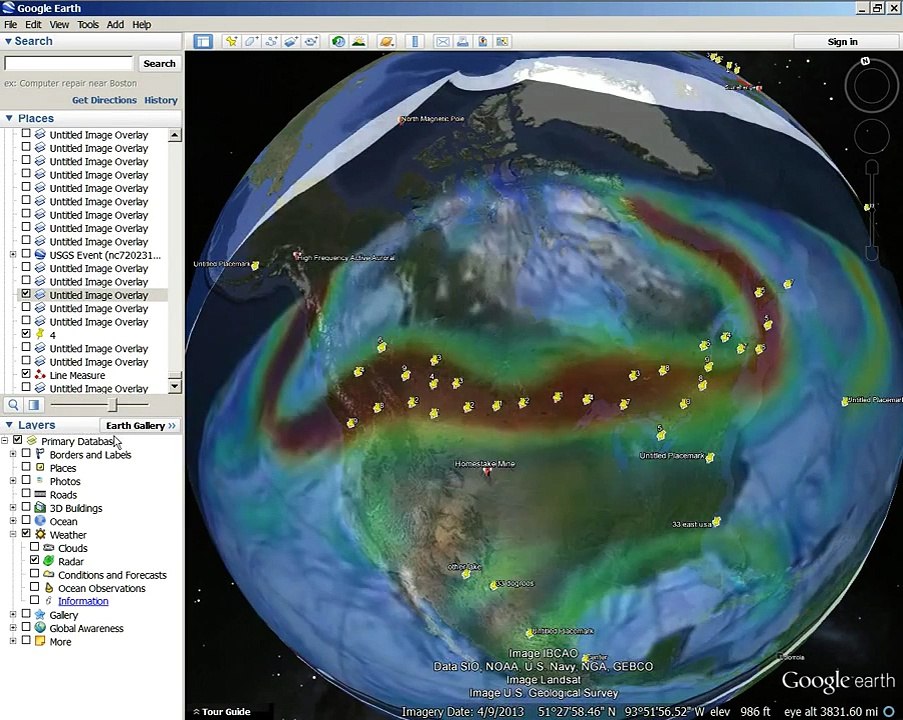Click the zoom slider in navigation controls
903x720 pixels.
872,211
